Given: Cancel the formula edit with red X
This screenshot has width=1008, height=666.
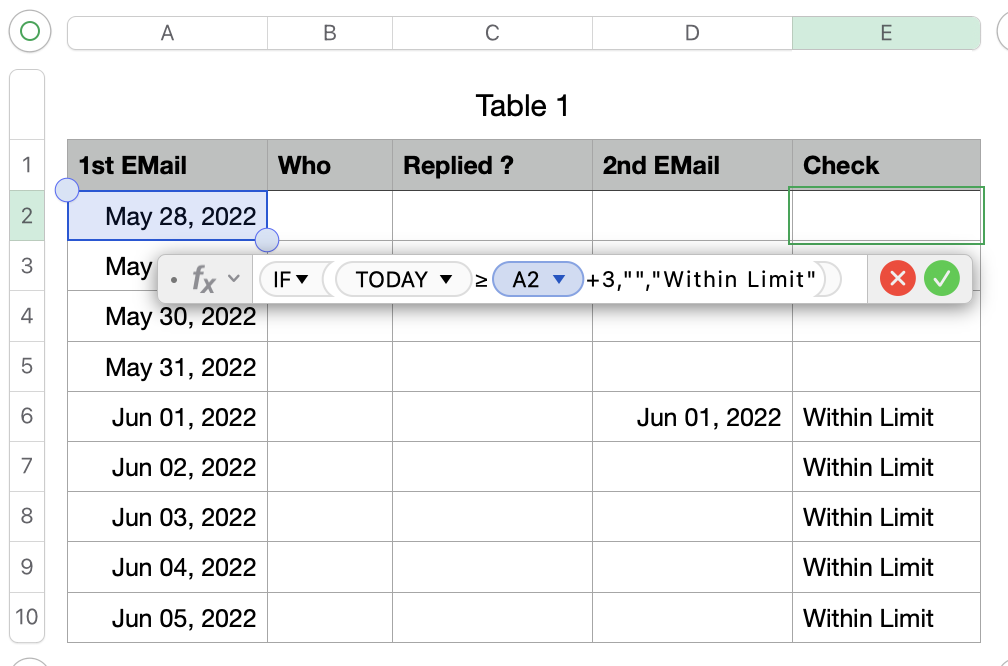Looking at the screenshot, I should [897, 279].
